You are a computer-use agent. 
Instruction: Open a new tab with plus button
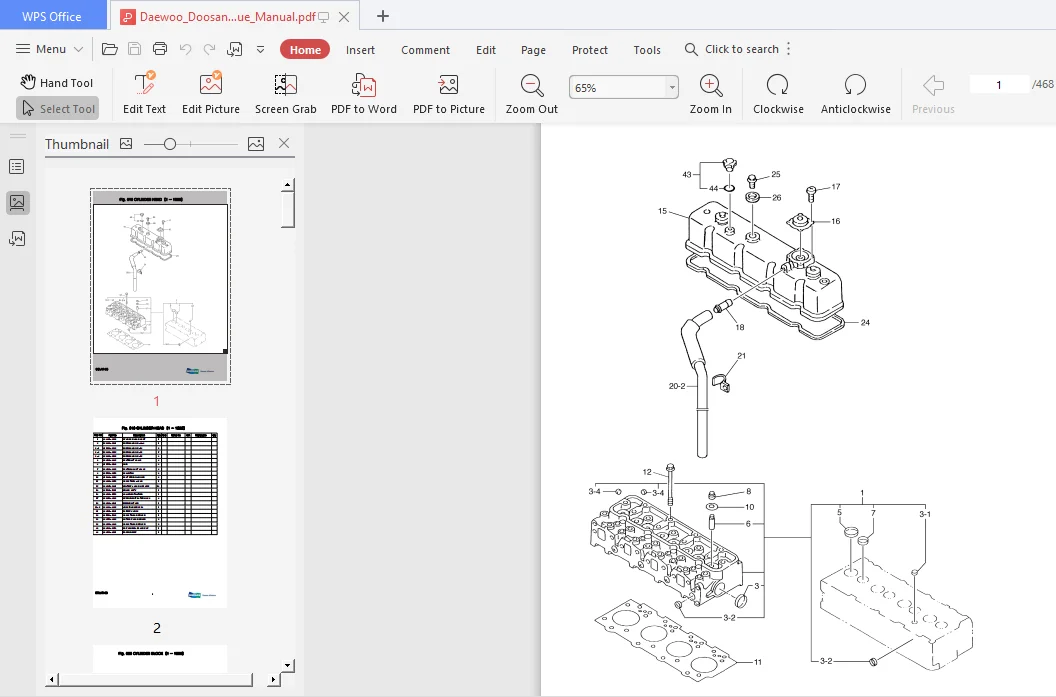click(383, 16)
